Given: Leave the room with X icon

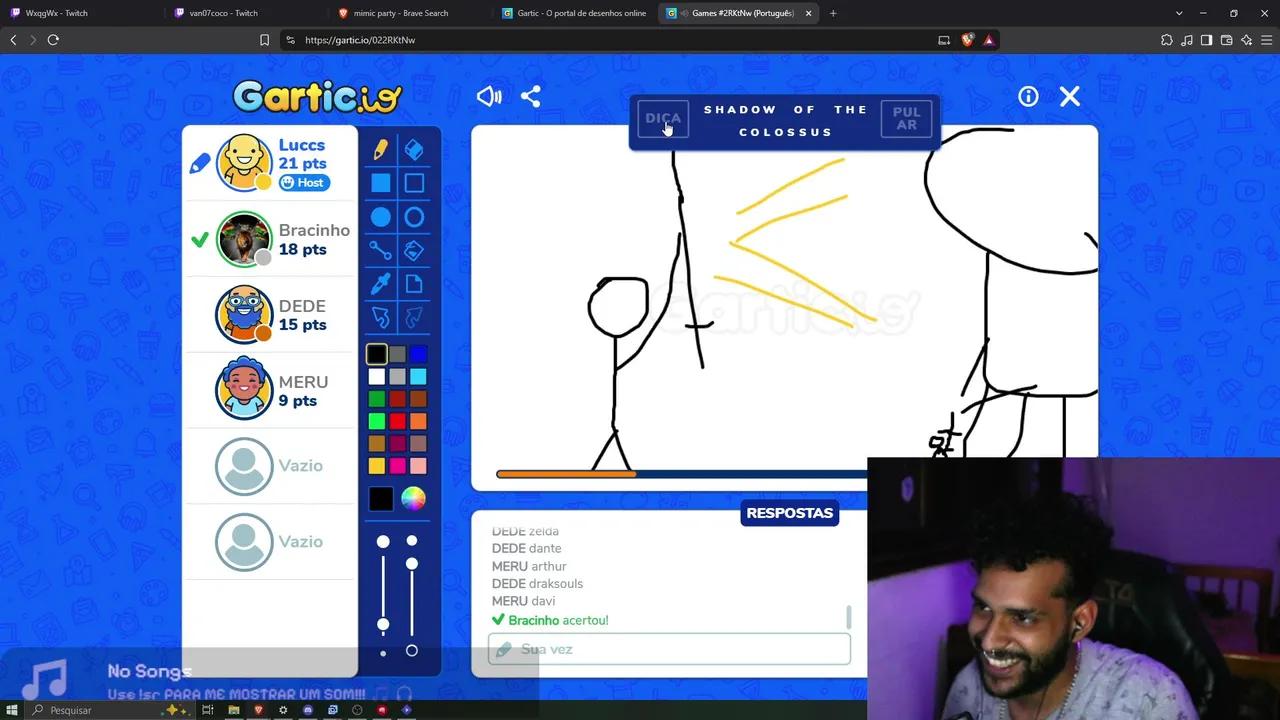Looking at the screenshot, I should [1070, 96].
